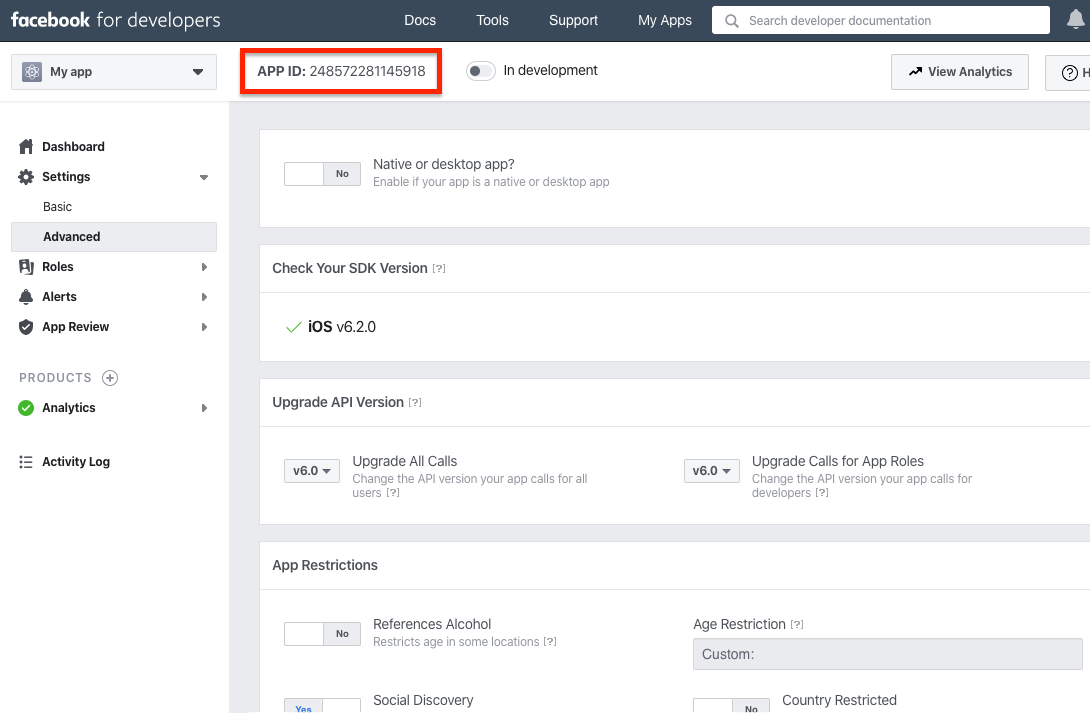Click the Dashboard house icon
Screen dimensions: 1090x713
(26, 147)
